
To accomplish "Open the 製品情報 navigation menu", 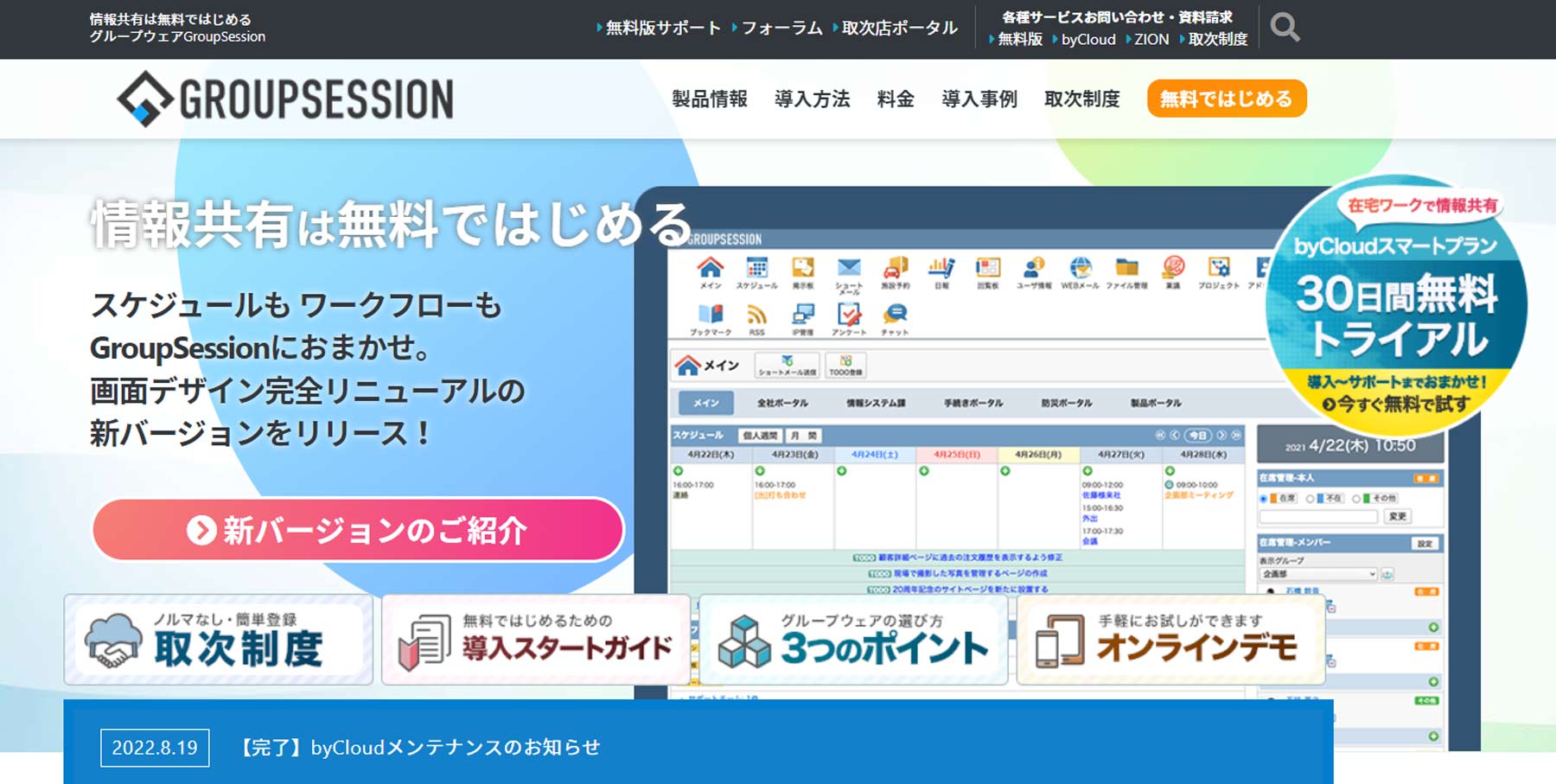I will pyautogui.click(x=709, y=99).
